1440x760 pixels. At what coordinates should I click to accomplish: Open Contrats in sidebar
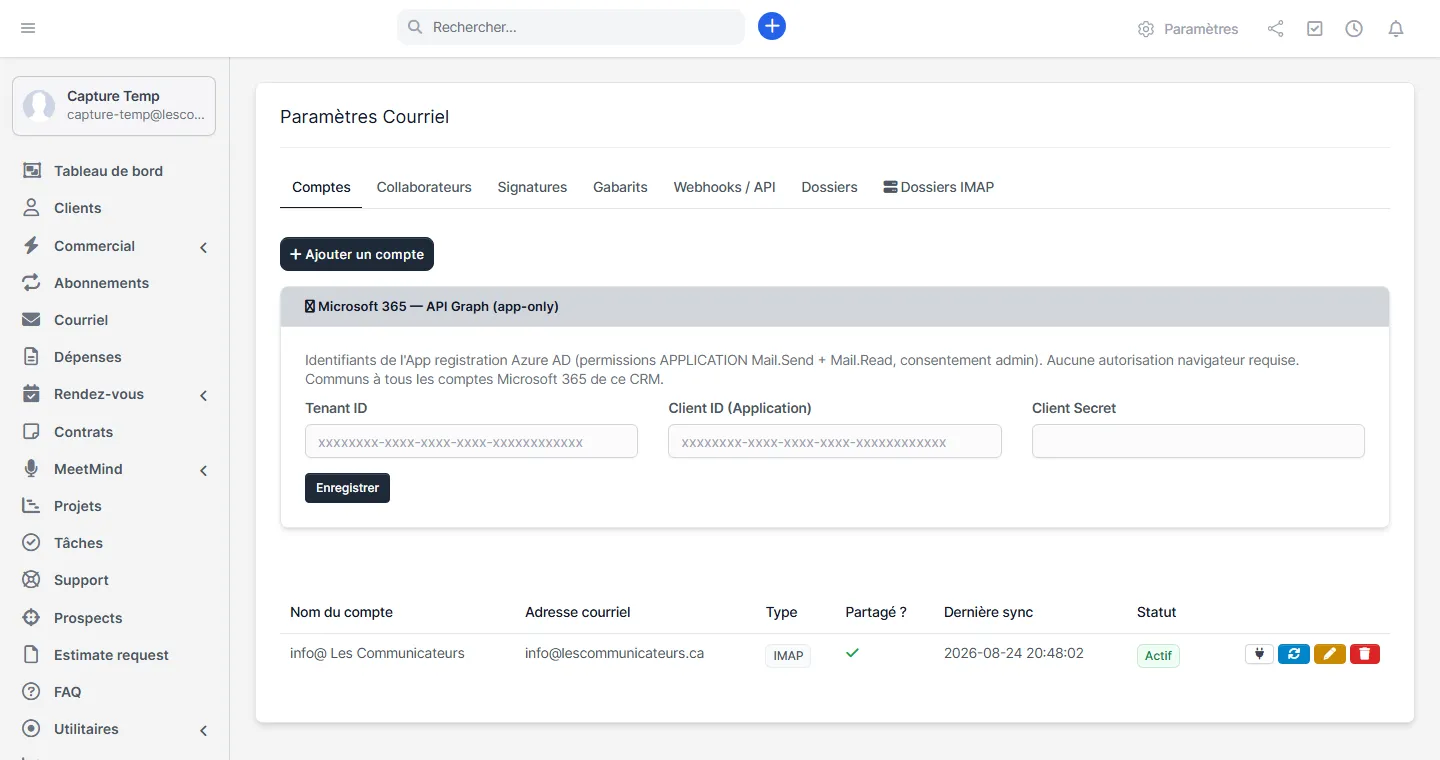(83, 432)
